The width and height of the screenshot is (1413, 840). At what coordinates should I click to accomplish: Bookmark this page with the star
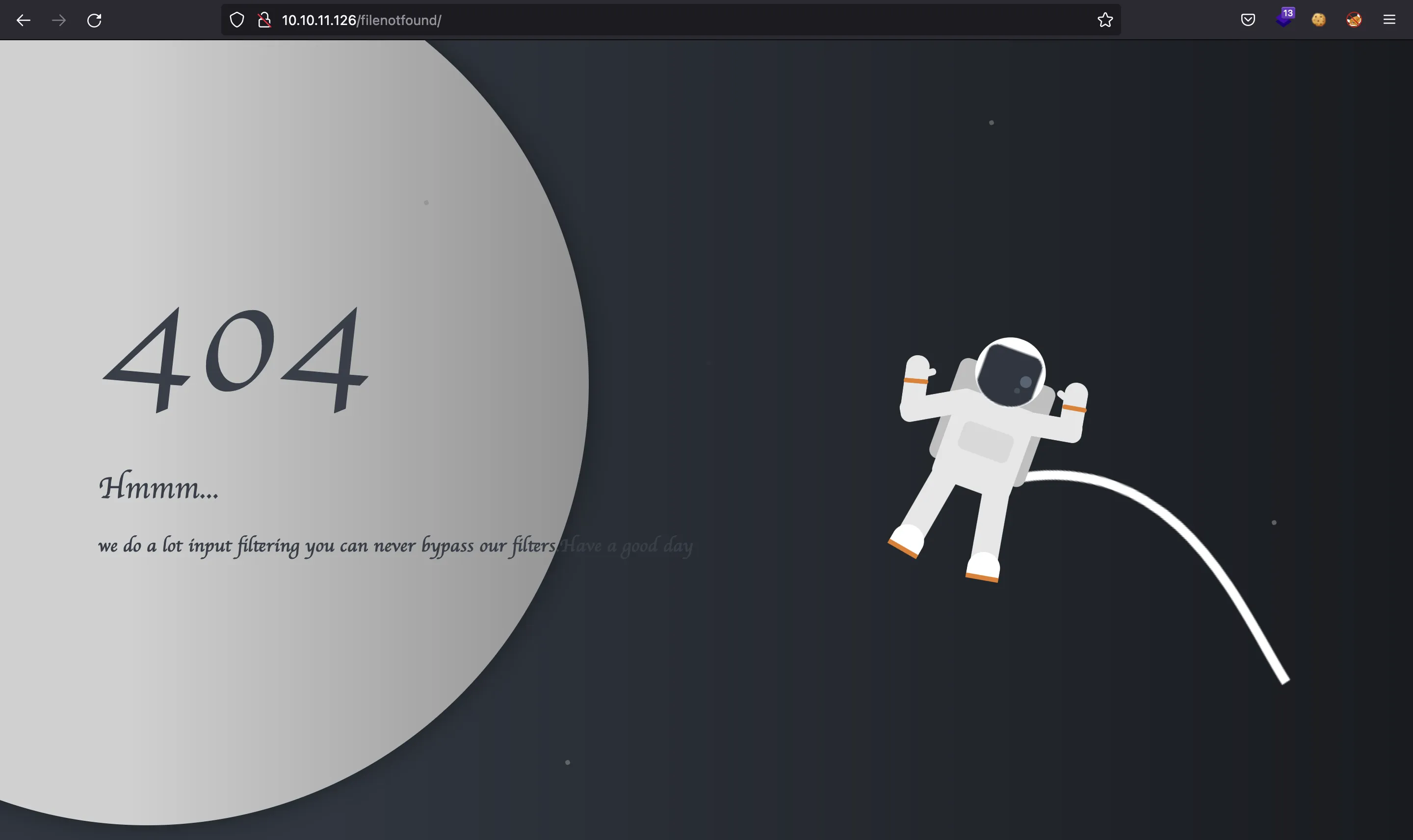click(x=1104, y=21)
